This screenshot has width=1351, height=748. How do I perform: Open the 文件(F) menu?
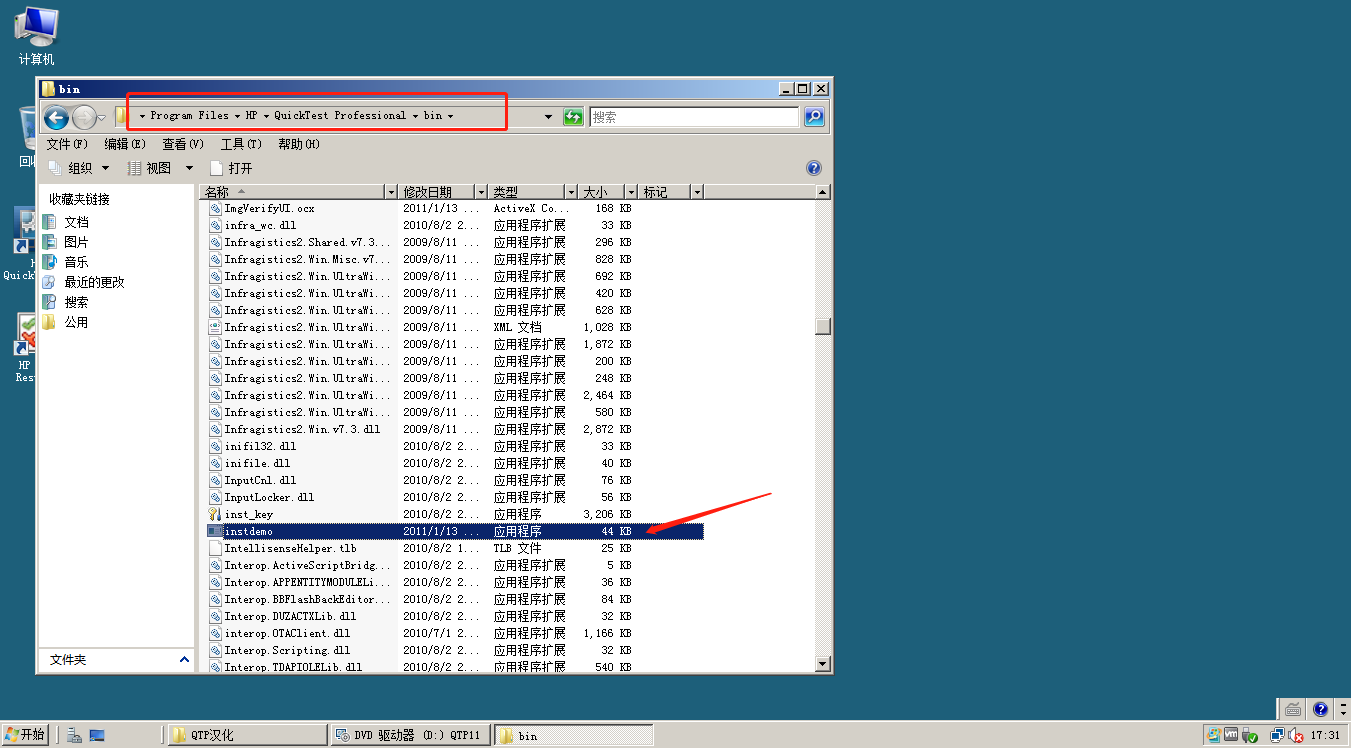point(67,144)
